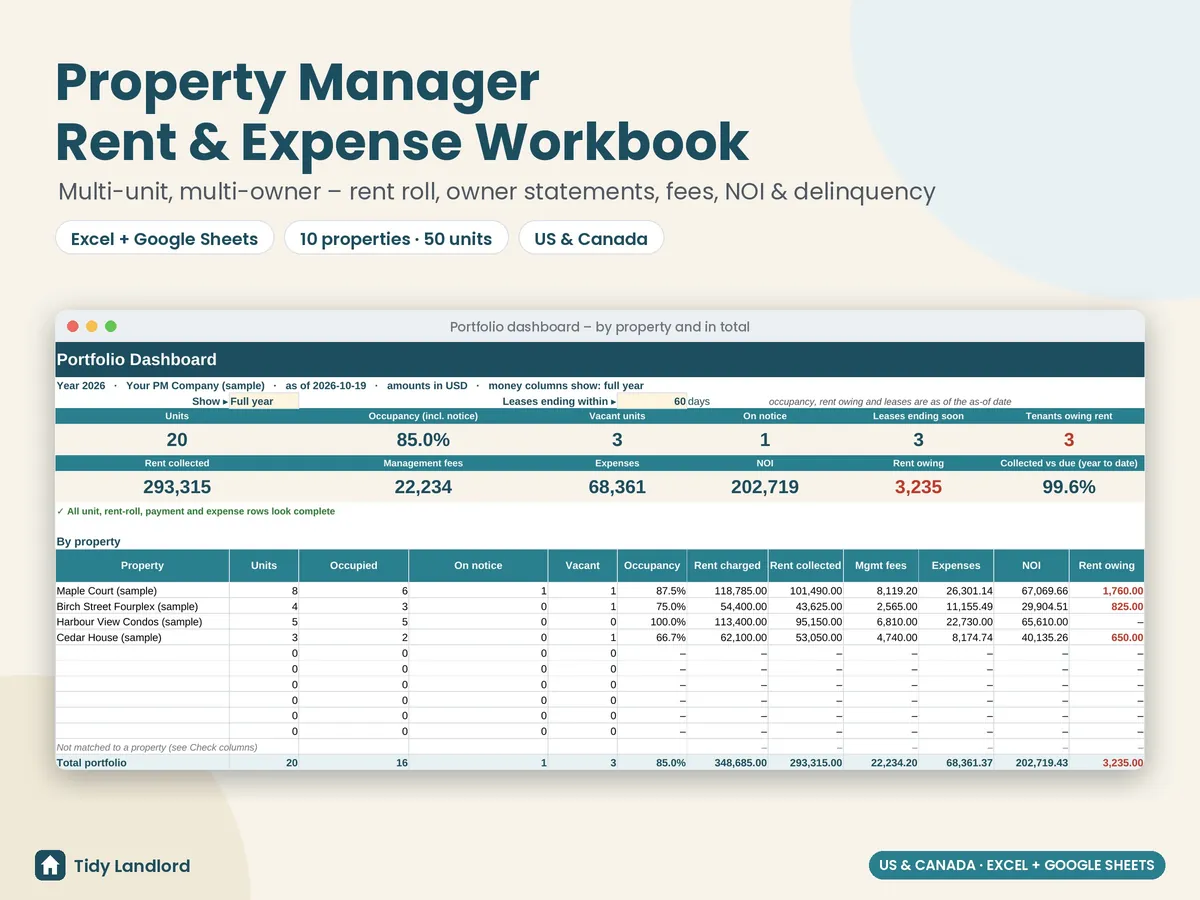
Task: Click the Tidy Landlord house logo icon
Action: coord(50,865)
